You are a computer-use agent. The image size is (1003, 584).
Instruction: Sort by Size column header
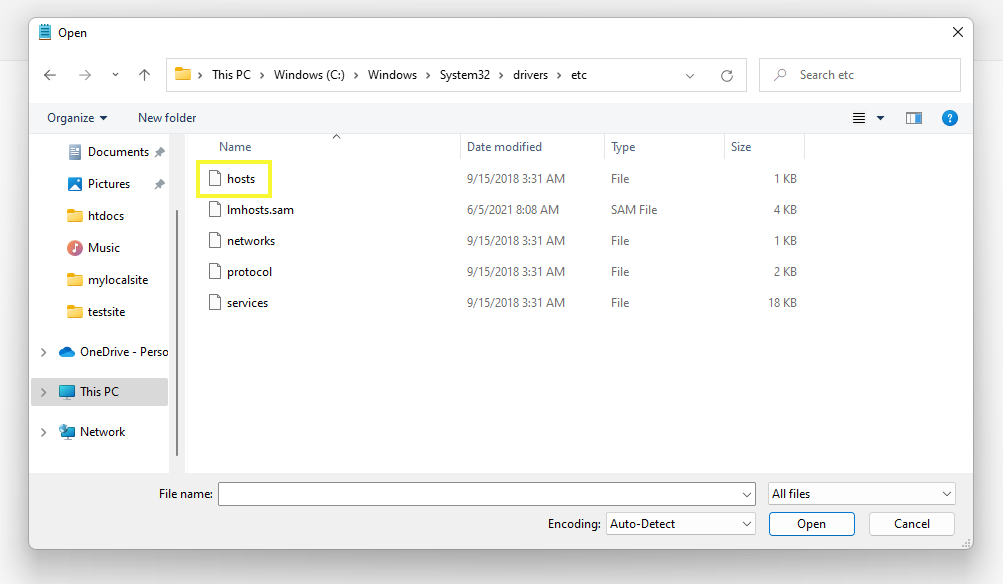[741, 146]
